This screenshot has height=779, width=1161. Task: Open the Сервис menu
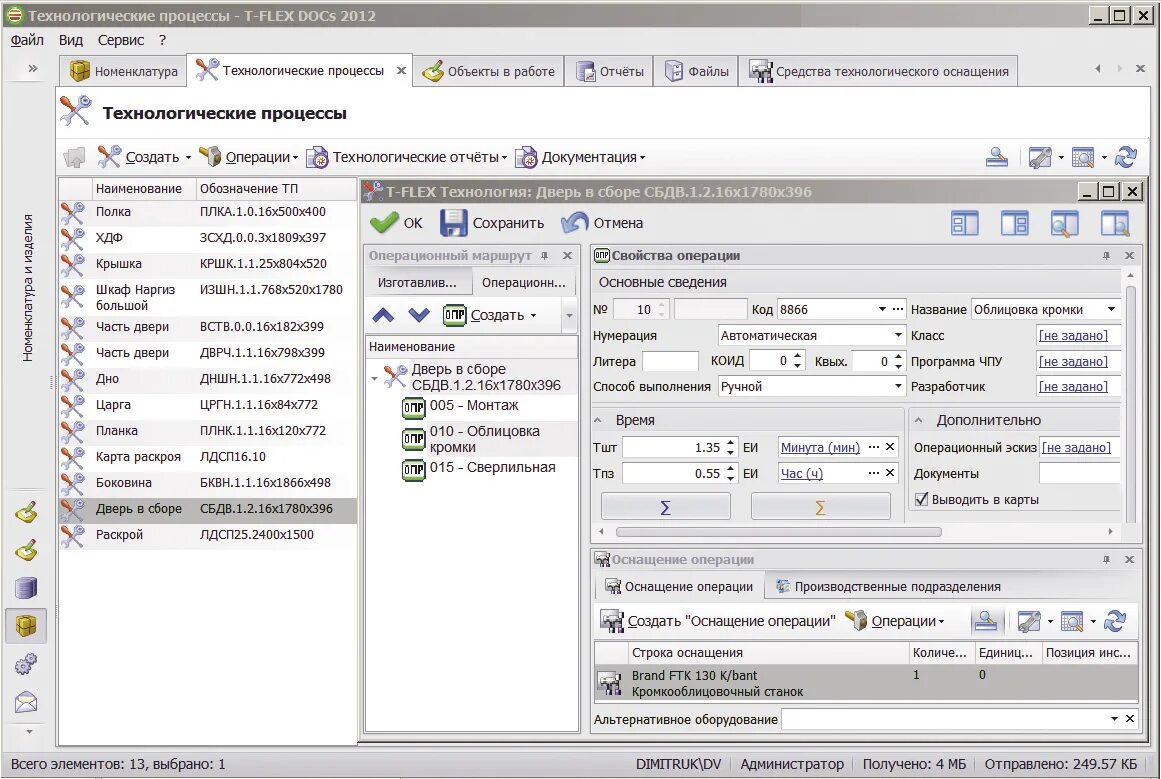121,40
